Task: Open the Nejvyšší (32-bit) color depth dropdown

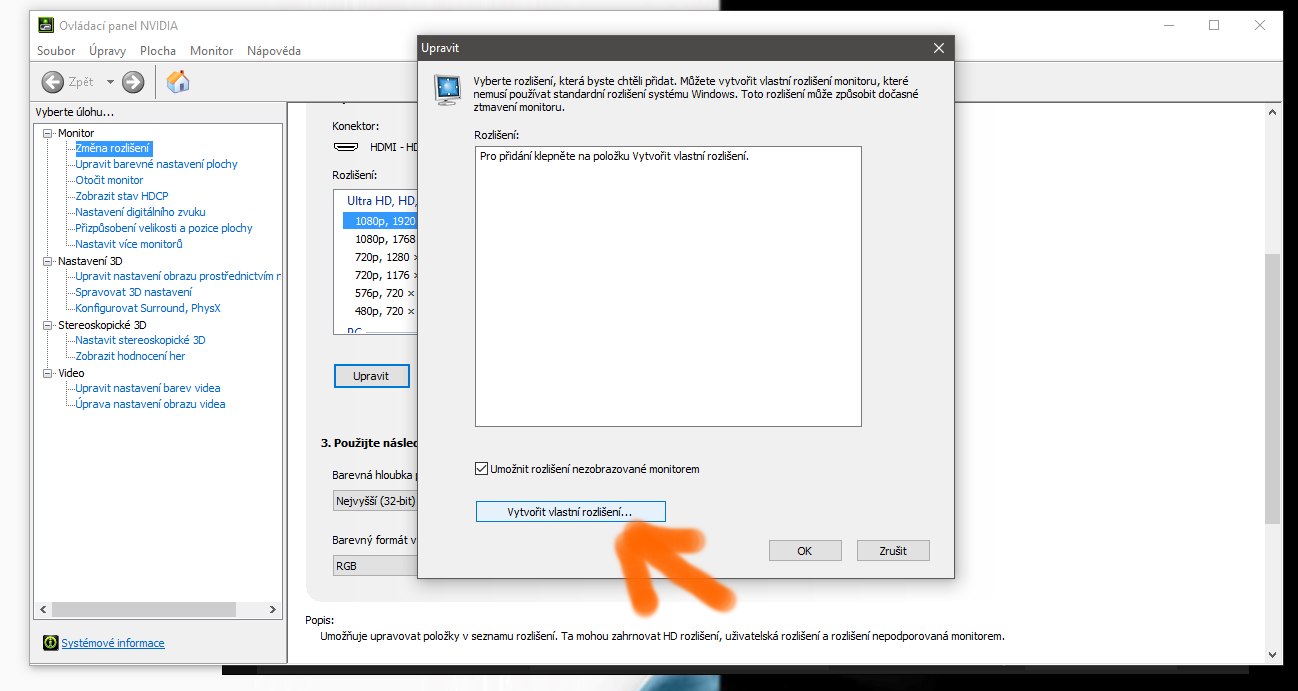Action: tap(375, 501)
